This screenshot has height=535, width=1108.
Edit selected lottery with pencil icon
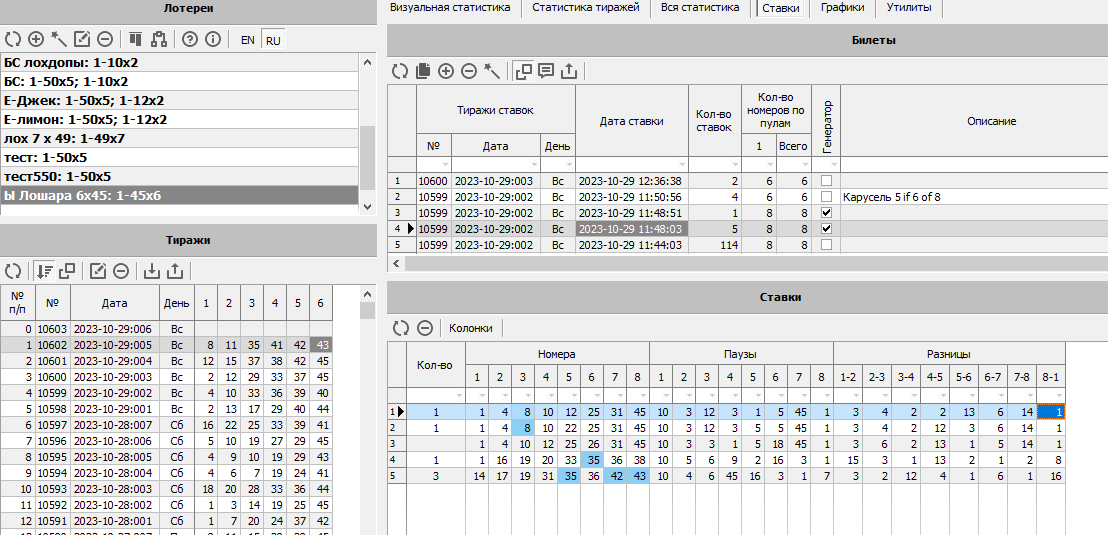click(81, 39)
